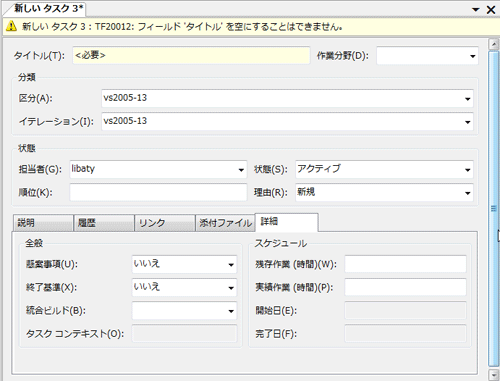Open the 作業分野(D) dropdown
Viewport: 500px width, 381px height.
pos(473,56)
